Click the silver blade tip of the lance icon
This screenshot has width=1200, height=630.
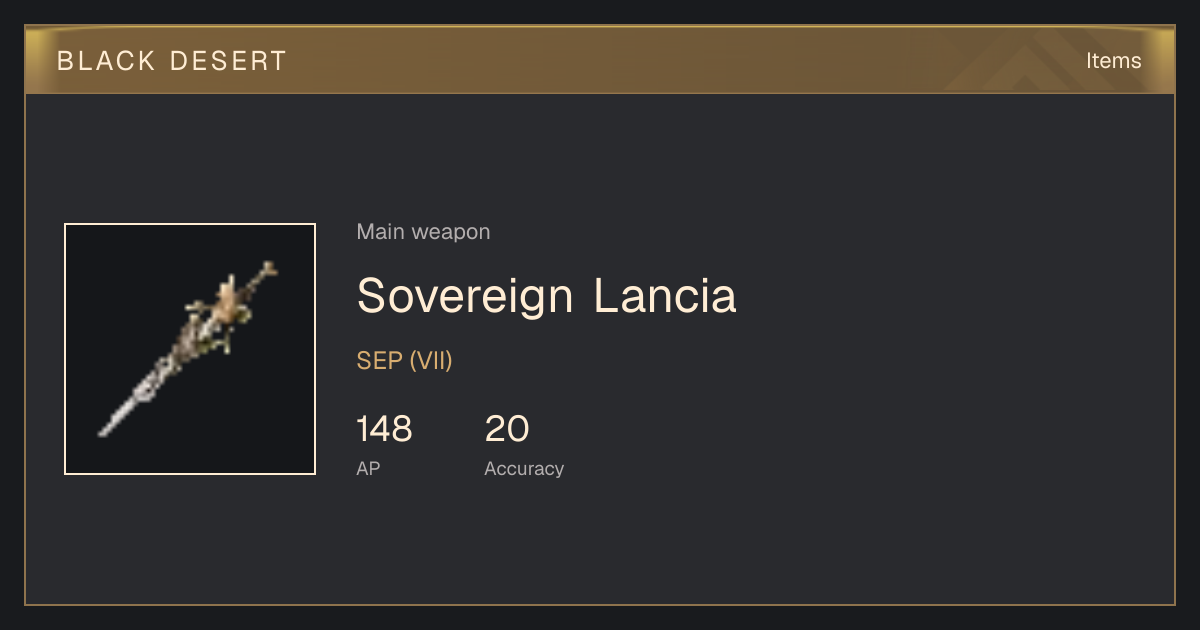(115, 417)
